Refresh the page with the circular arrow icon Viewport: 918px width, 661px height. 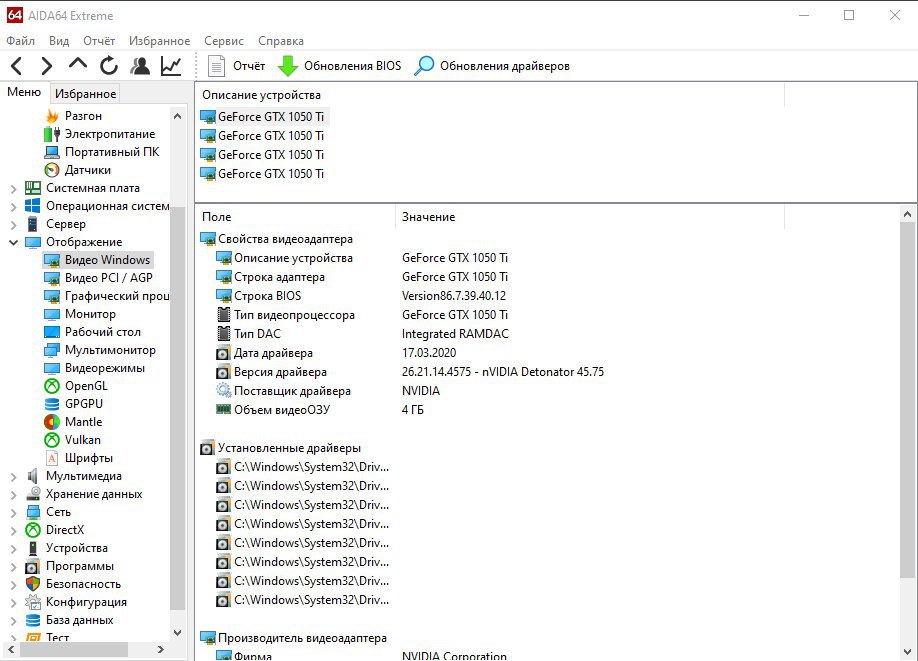[x=109, y=66]
